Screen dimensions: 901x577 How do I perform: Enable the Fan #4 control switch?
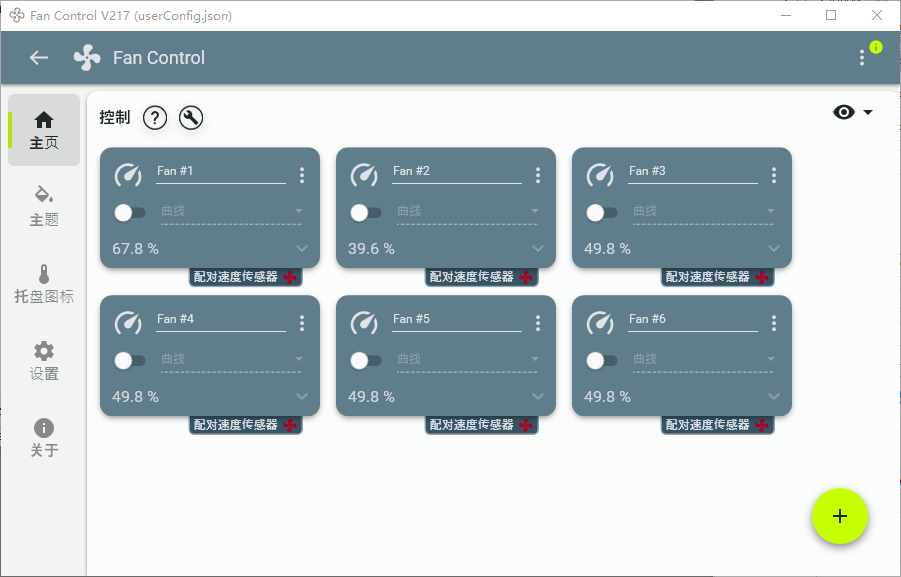[x=129, y=360]
